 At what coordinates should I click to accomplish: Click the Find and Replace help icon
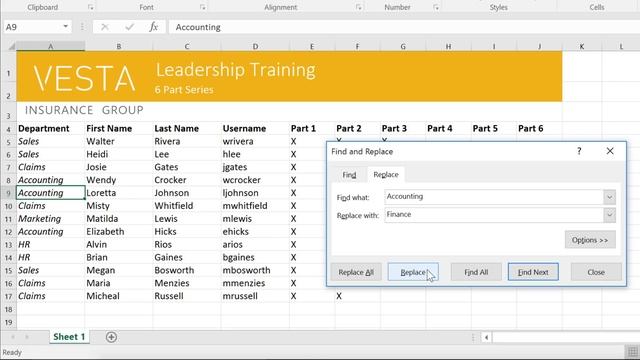tap(579, 151)
